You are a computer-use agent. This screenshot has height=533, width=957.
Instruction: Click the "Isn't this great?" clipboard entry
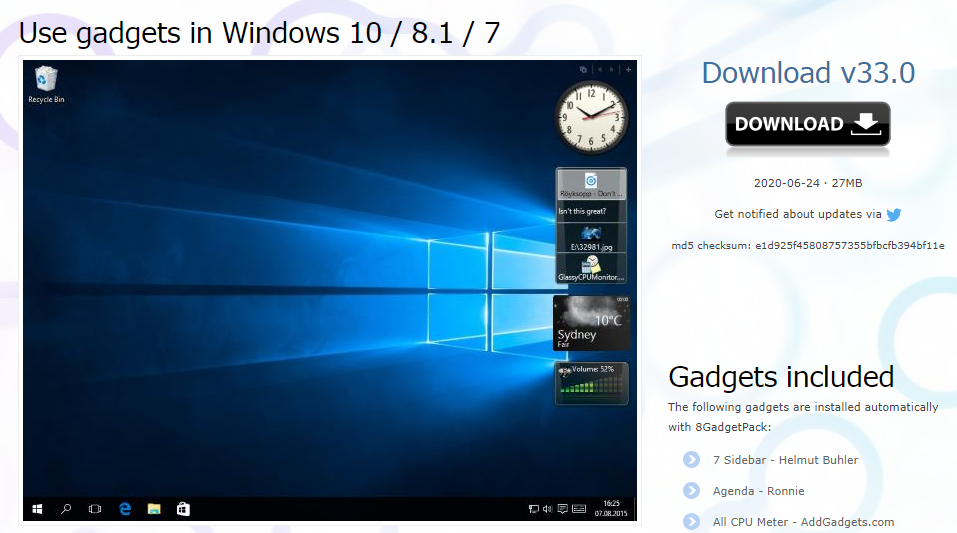click(x=591, y=211)
